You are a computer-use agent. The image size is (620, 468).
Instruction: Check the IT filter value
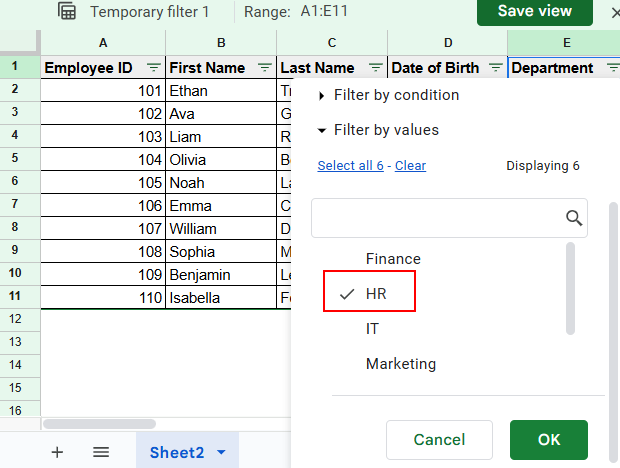[372, 329]
